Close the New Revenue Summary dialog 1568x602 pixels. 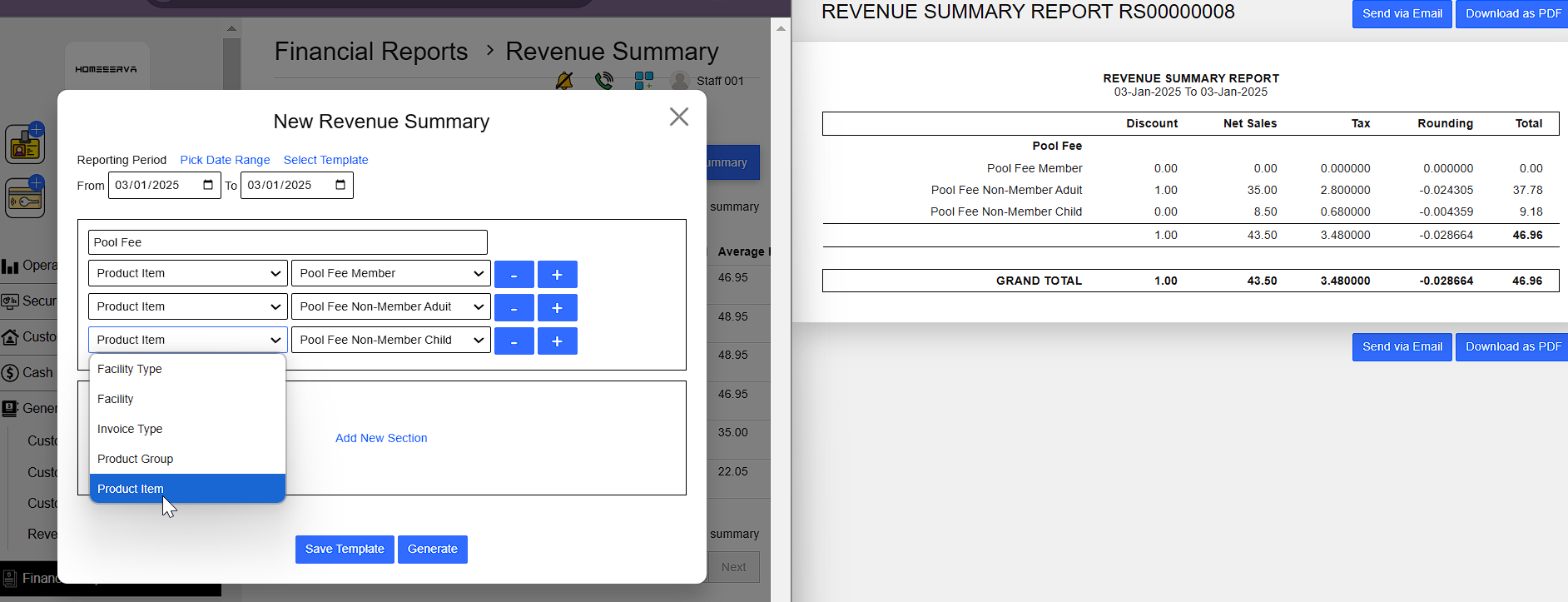click(x=679, y=117)
